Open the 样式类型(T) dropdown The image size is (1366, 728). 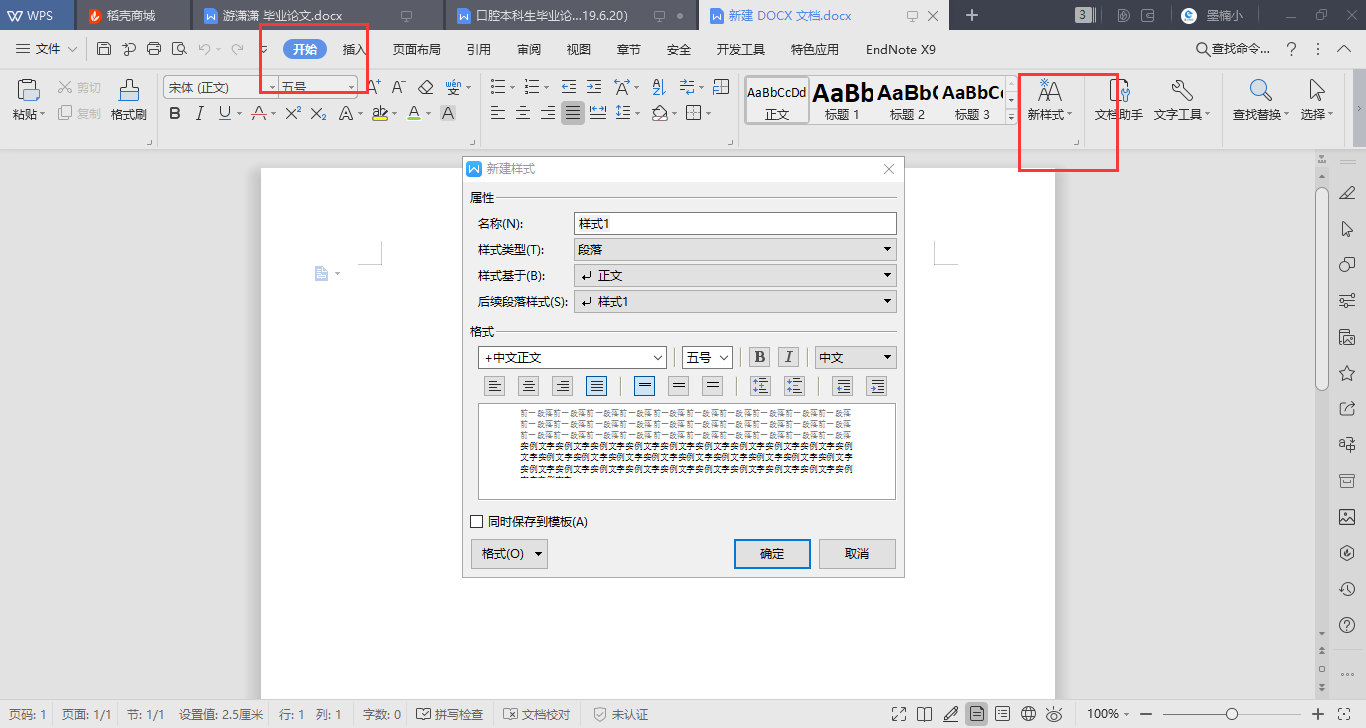point(735,249)
